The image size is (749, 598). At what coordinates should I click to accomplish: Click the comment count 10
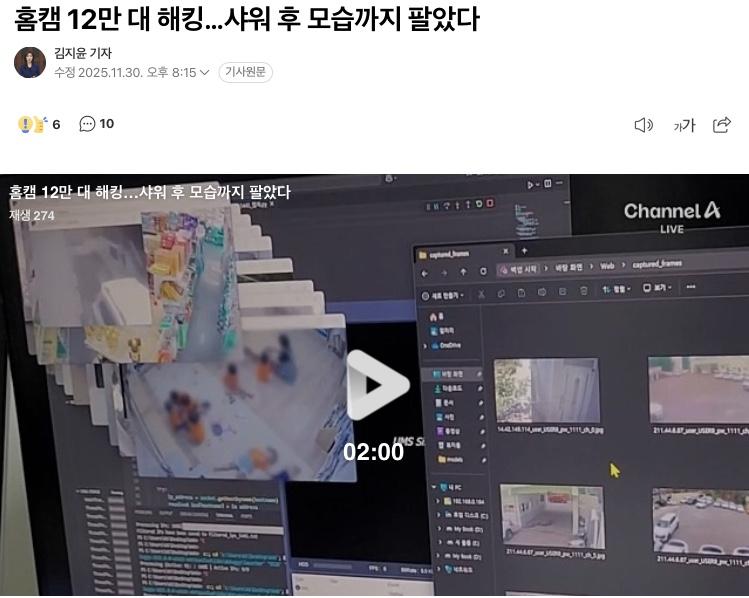[106, 124]
